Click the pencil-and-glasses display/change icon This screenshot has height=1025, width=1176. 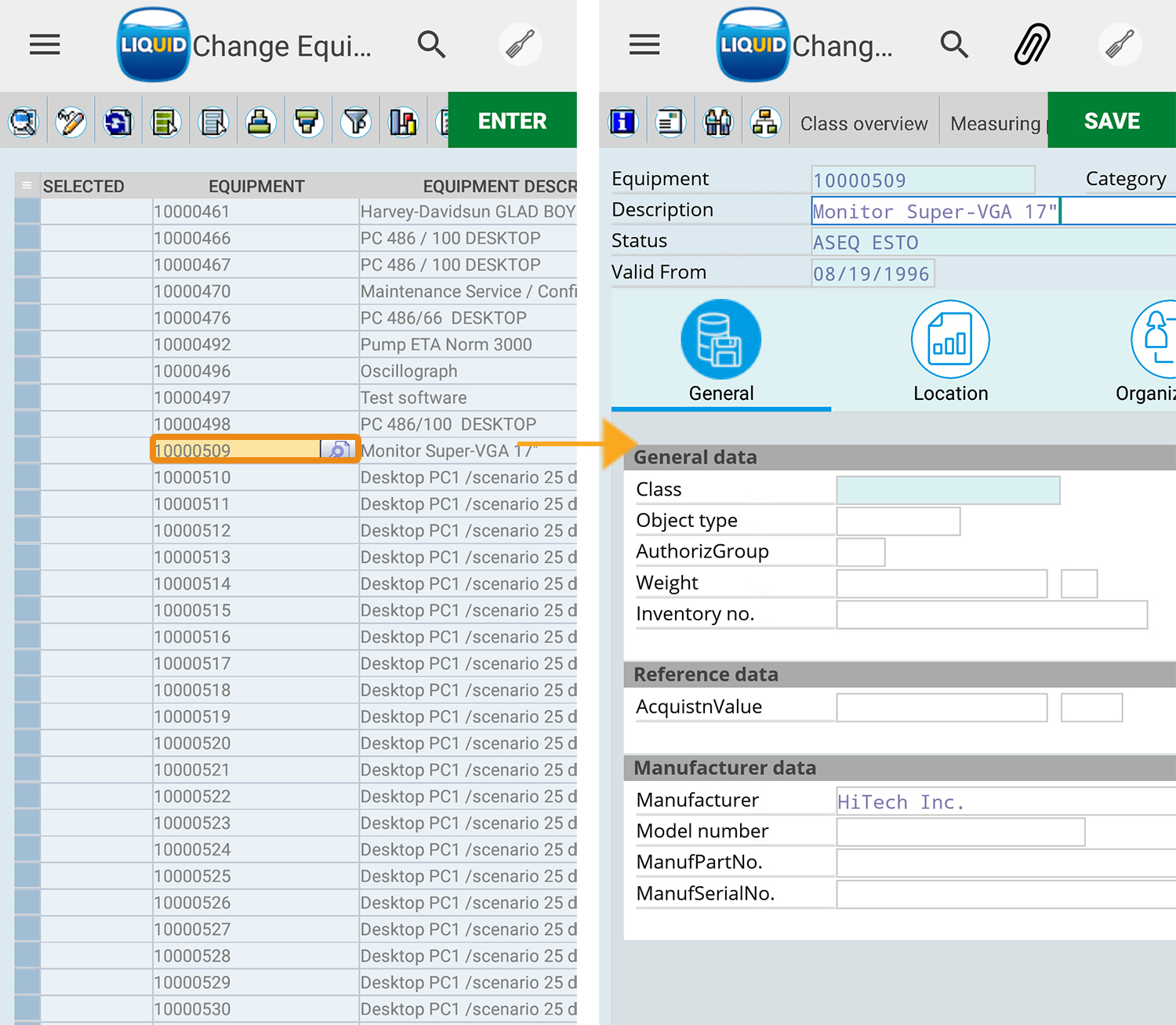click(x=71, y=122)
